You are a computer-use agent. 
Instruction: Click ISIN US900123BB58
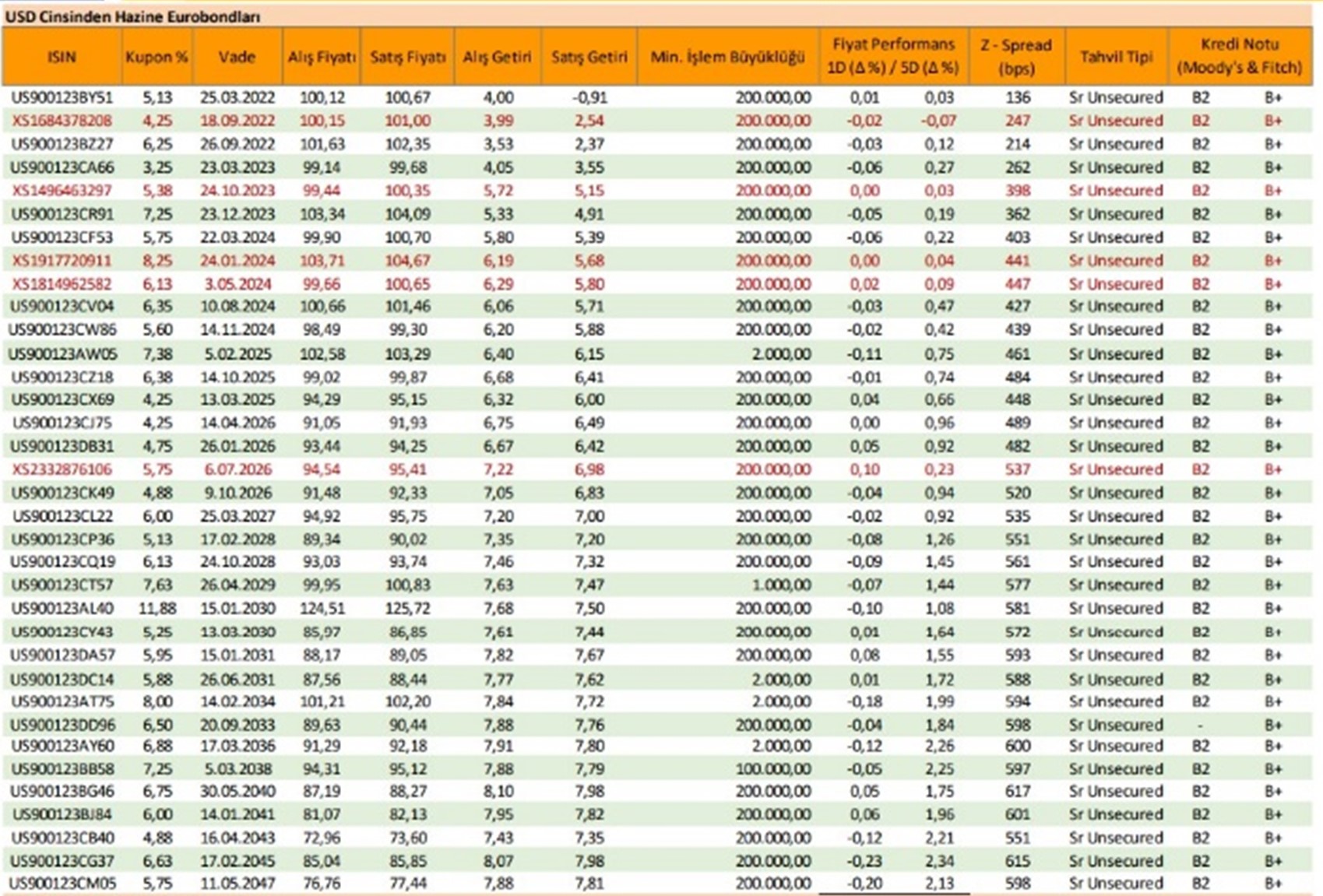point(62,769)
